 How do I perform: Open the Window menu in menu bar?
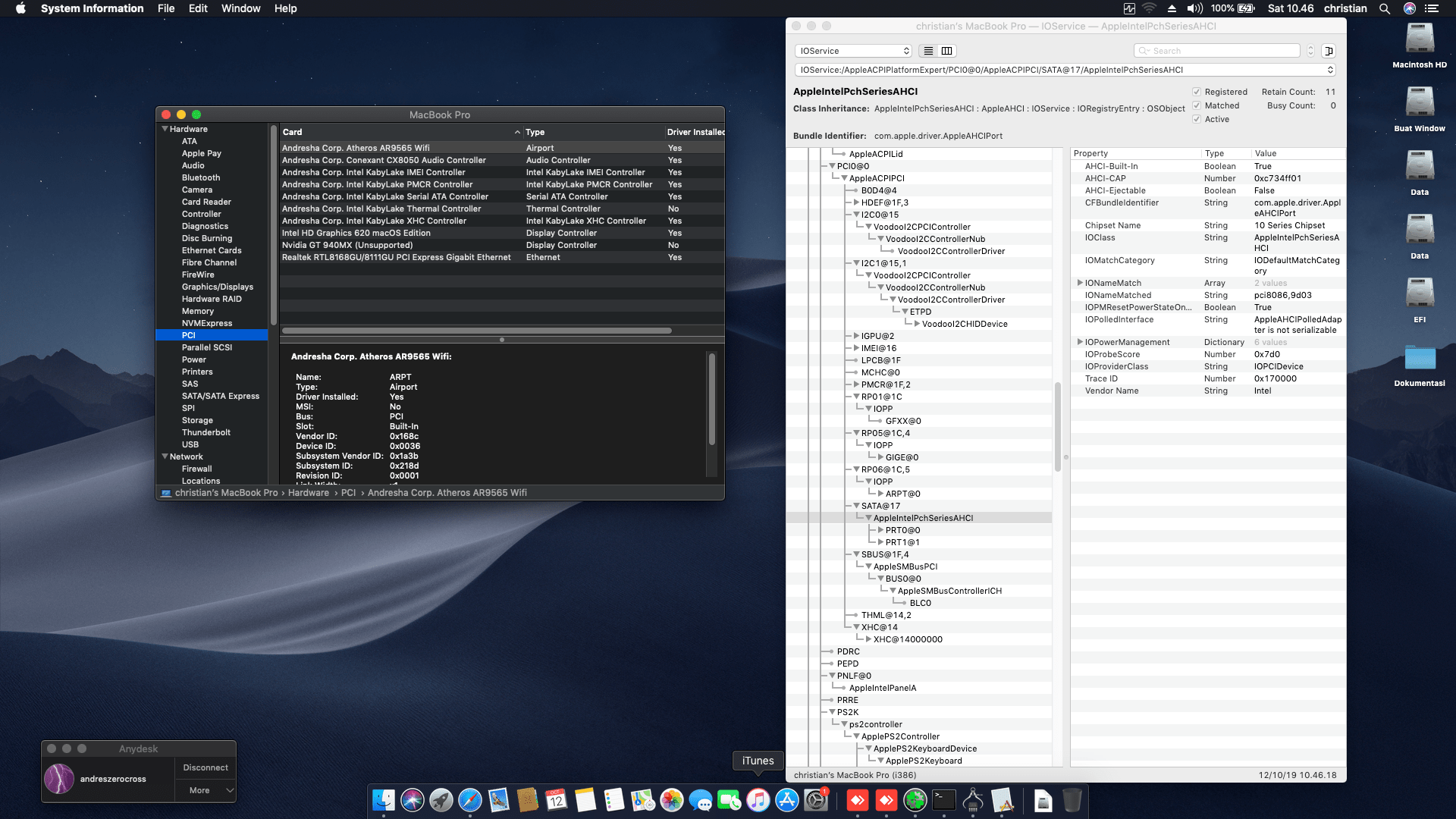click(240, 8)
